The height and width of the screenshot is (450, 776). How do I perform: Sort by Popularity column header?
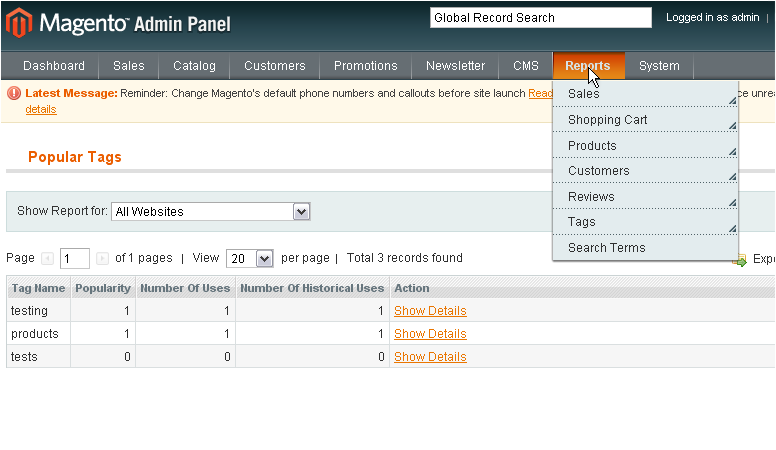click(103, 288)
